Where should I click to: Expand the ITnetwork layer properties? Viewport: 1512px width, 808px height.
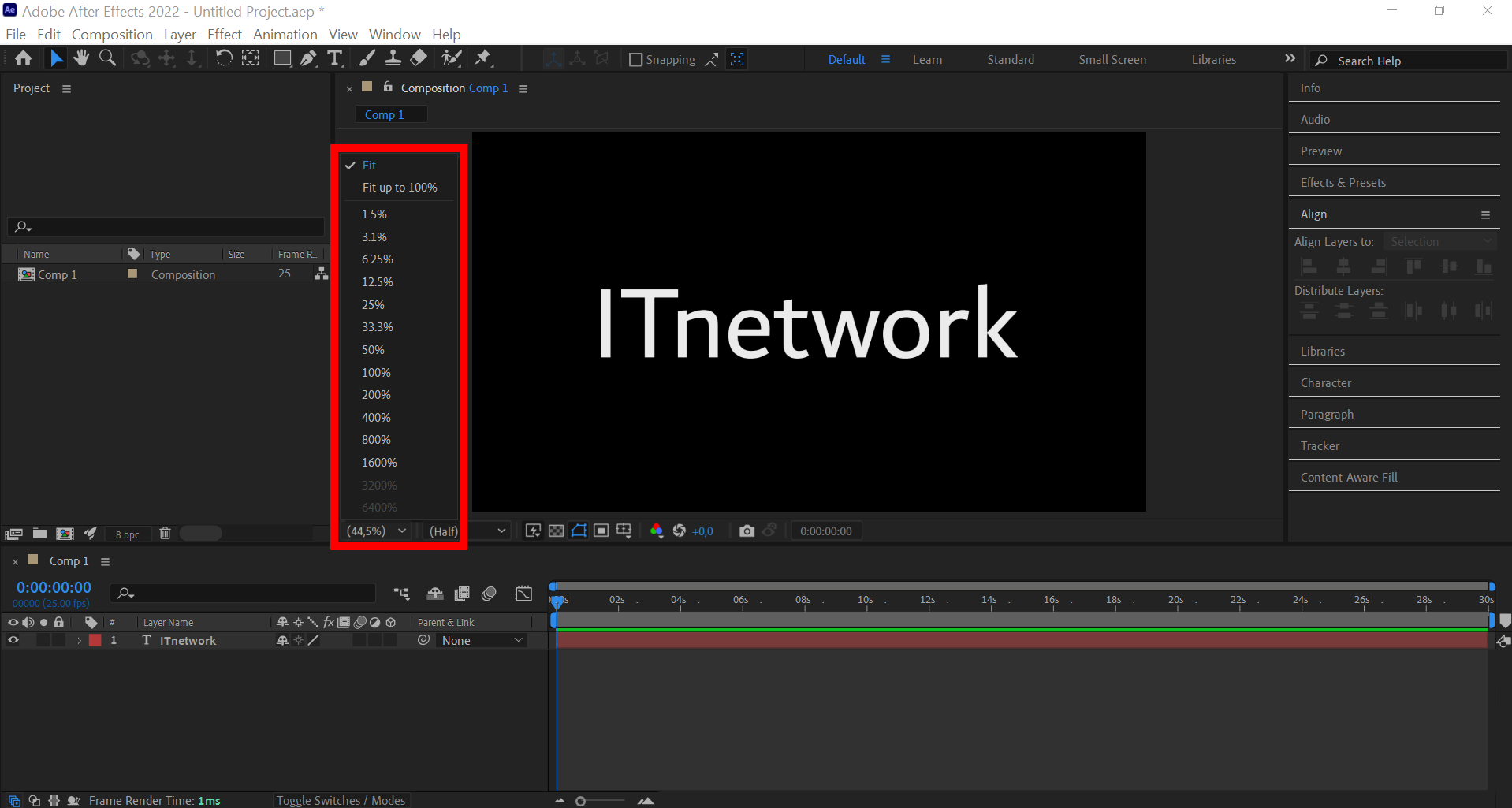click(79, 640)
